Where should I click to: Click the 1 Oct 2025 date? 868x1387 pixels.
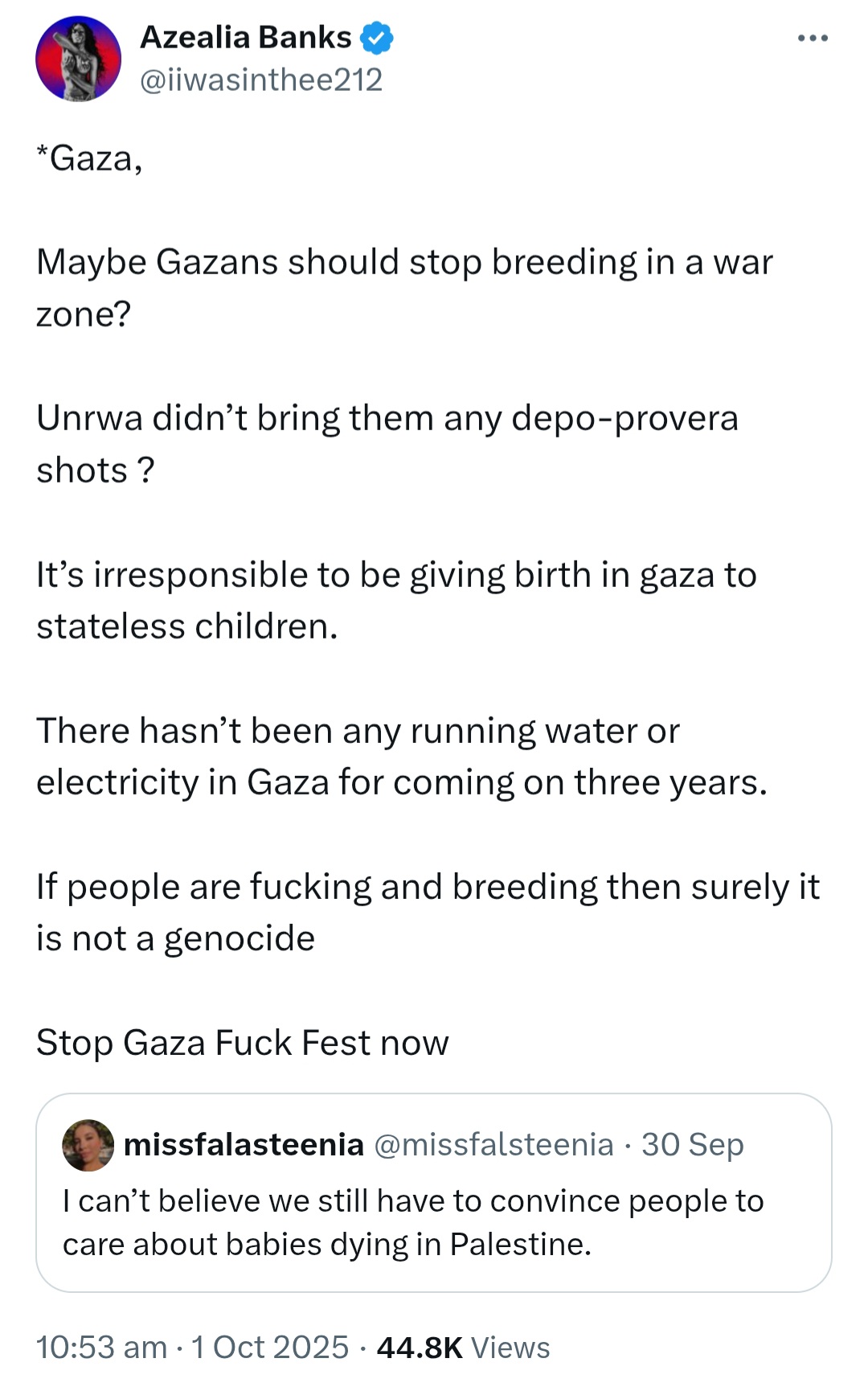point(270,1347)
